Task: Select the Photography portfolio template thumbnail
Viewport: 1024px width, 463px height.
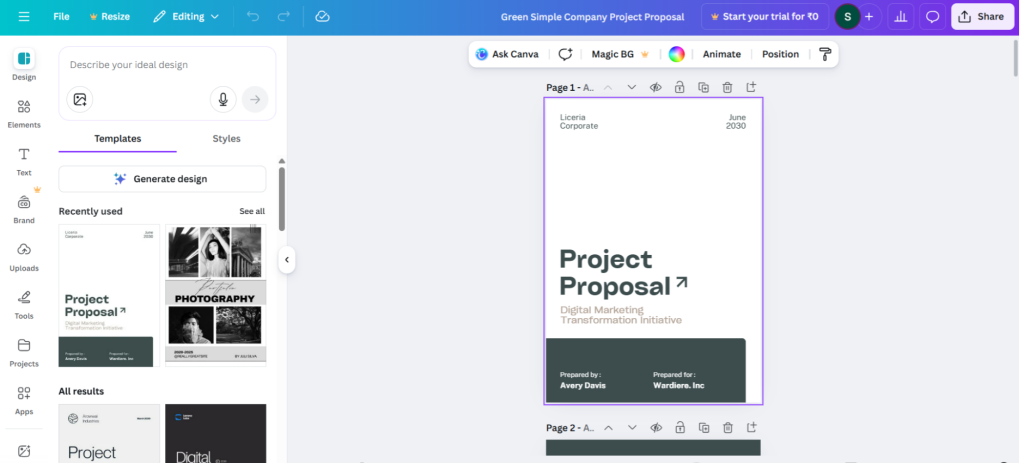Action: (216, 295)
